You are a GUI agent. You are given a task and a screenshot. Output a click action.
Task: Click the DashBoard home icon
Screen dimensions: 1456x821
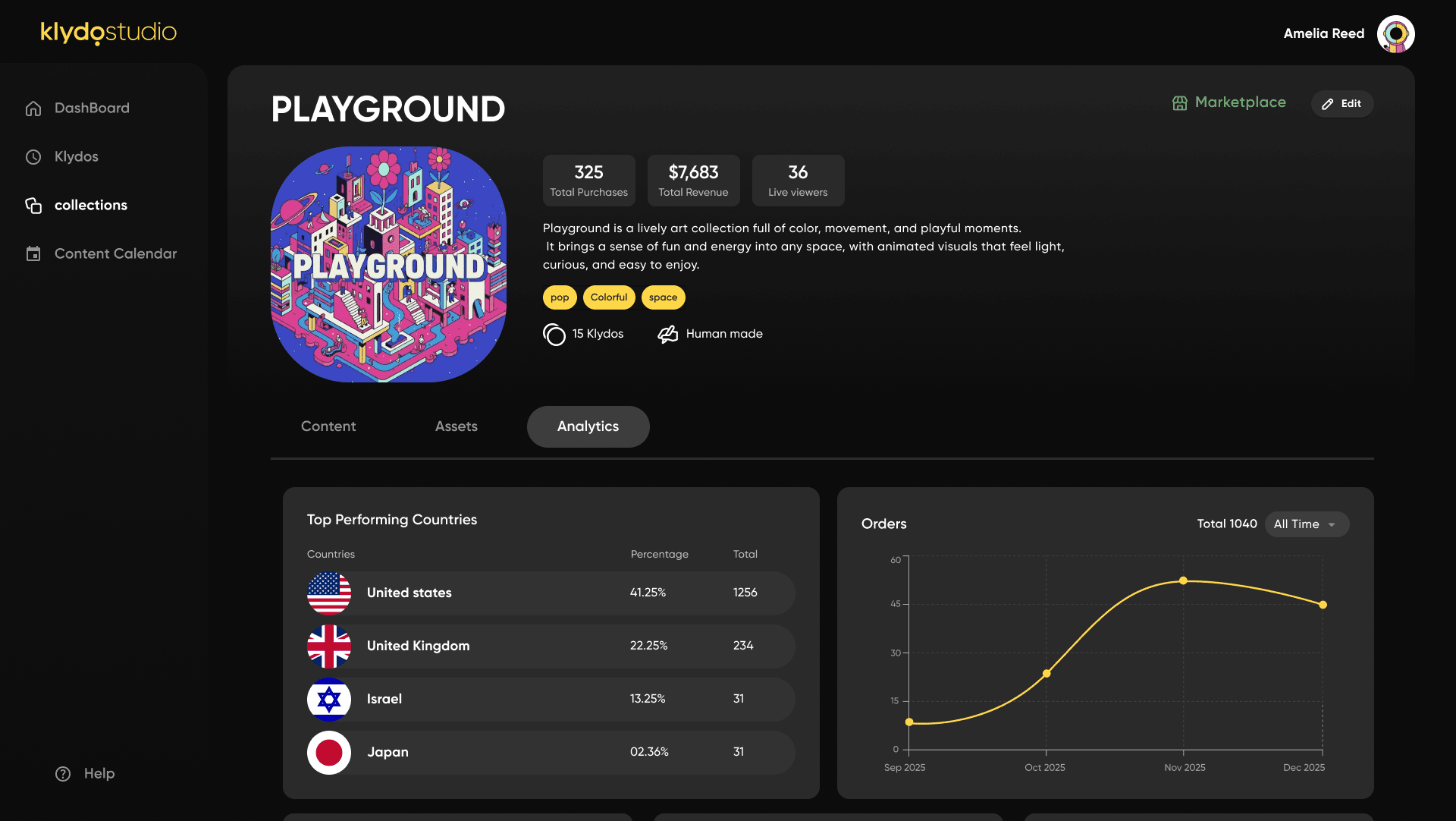[33, 109]
